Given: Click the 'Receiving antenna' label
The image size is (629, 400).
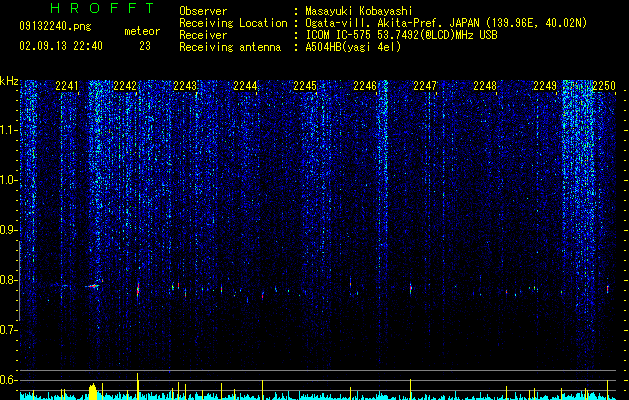Looking at the screenshot, I should pyautogui.click(x=230, y=47).
